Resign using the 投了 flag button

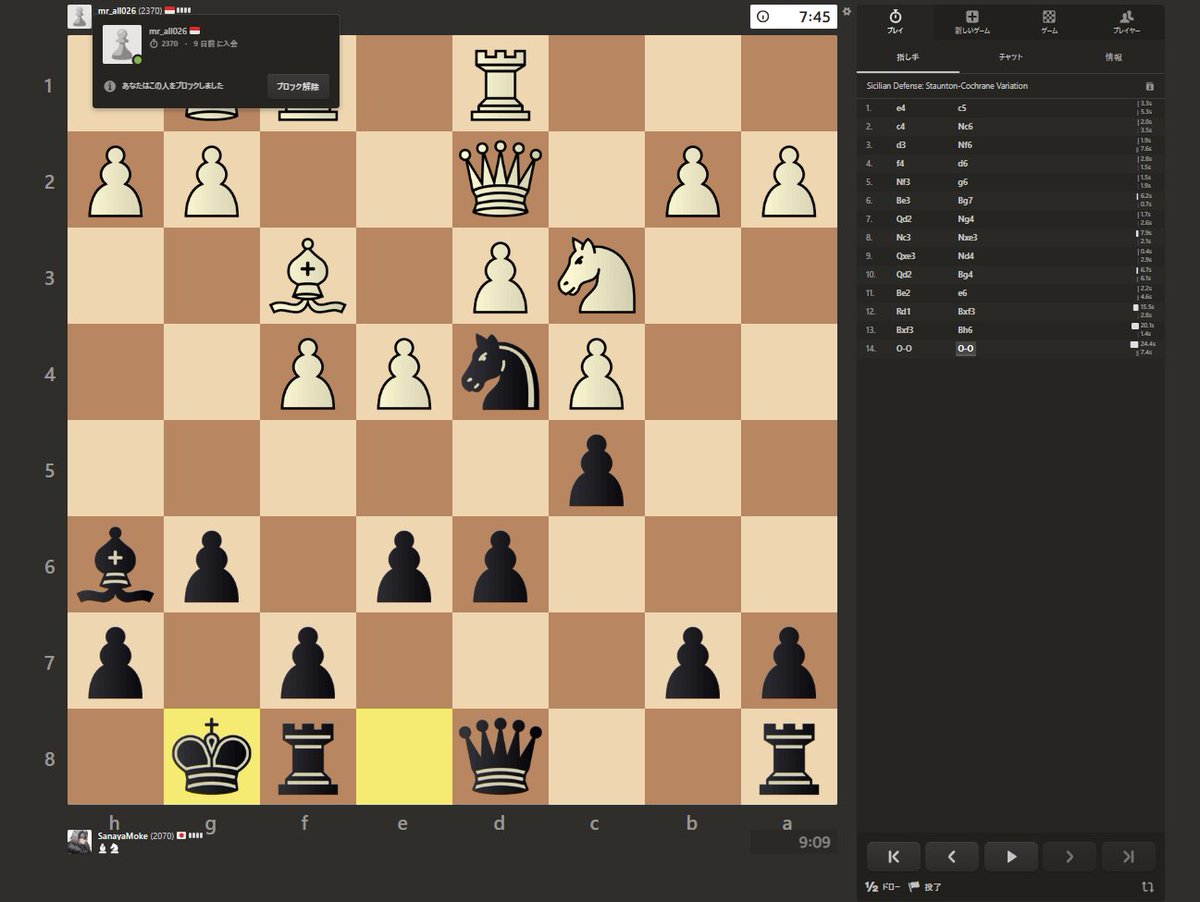click(x=925, y=887)
